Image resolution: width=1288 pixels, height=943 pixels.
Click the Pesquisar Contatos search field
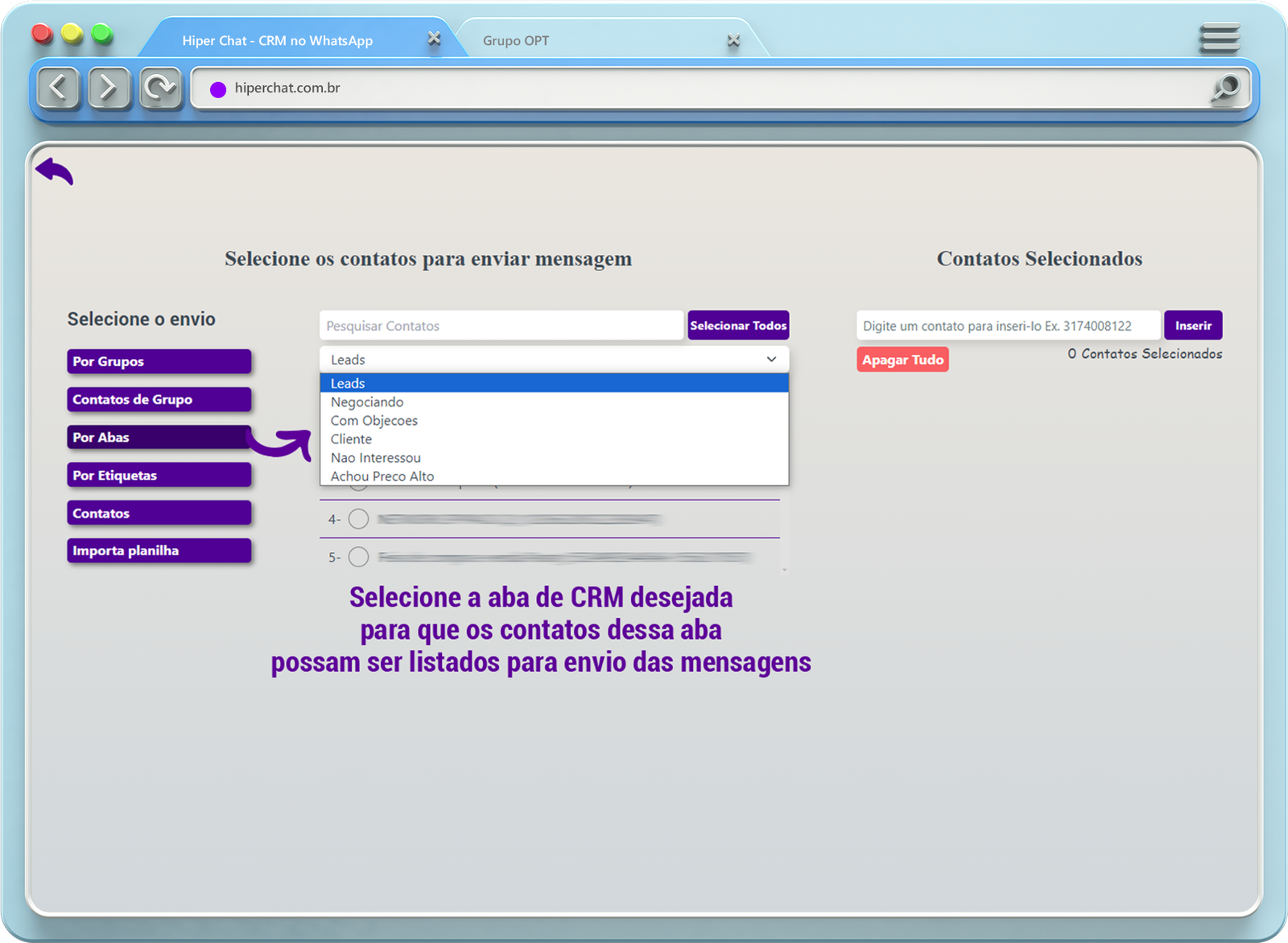point(501,326)
